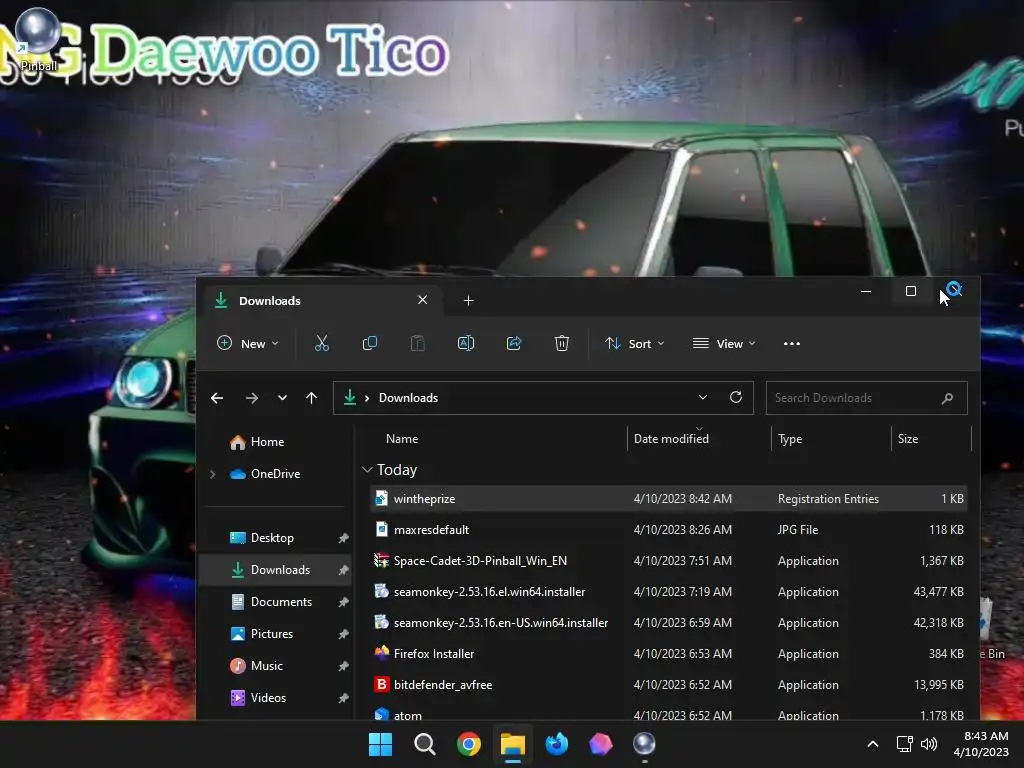Unpin Documents using its pin icon
Viewport: 1024px width, 768px height.
click(343, 602)
